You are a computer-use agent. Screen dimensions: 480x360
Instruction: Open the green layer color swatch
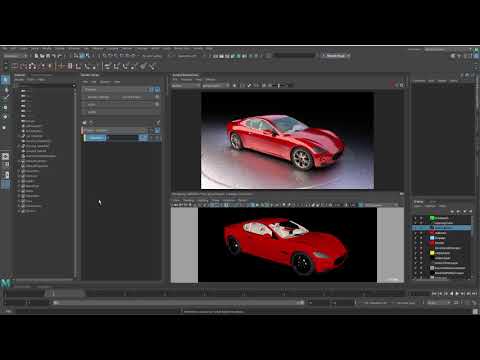[x=432, y=218]
